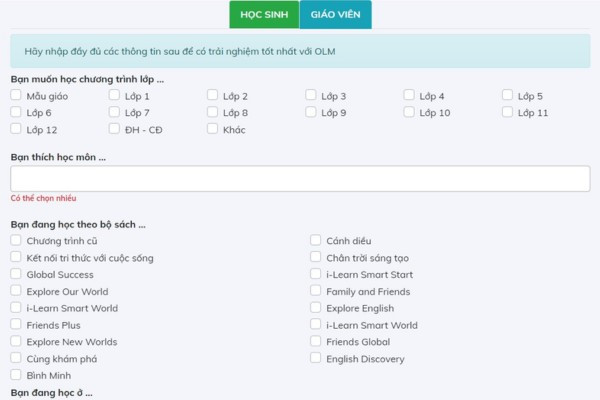Select the Explore English checkbox

point(315,307)
